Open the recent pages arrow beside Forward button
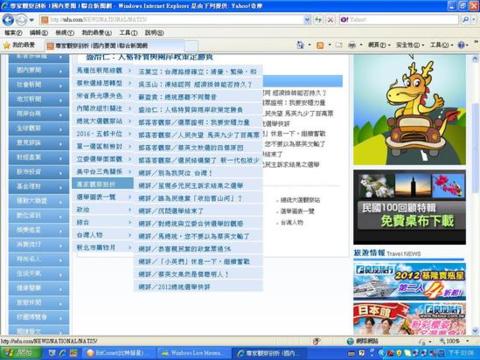The height and width of the screenshot is (360, 480). tap(32, 20)
